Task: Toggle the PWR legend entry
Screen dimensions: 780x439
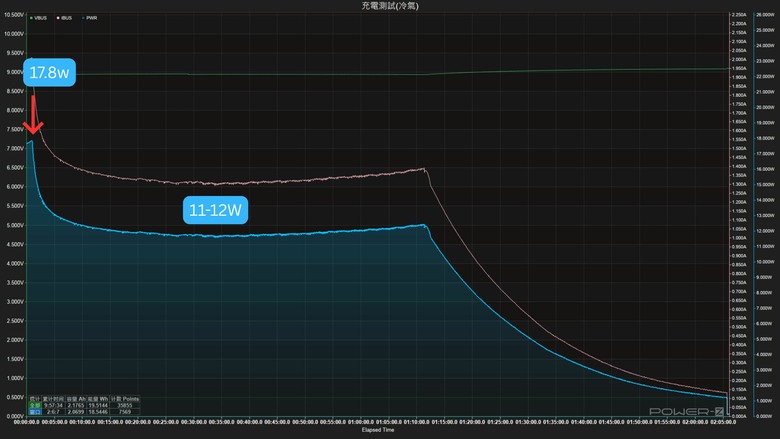Action: coord(90,18)
